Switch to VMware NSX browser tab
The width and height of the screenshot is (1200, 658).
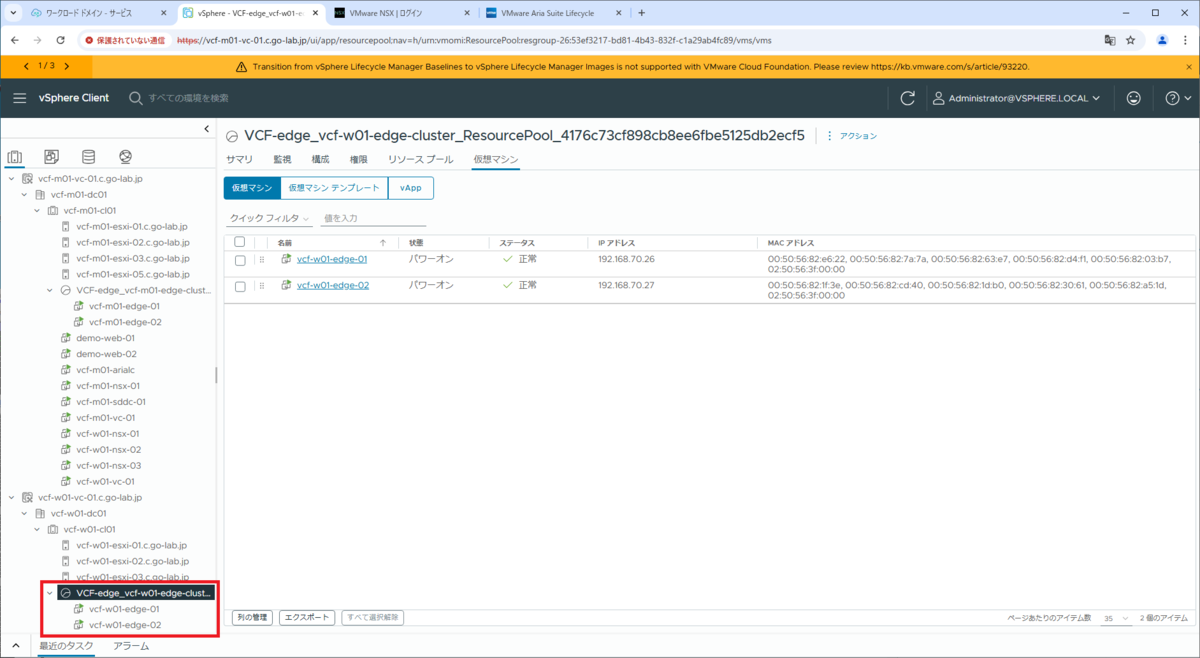point(400,13)
